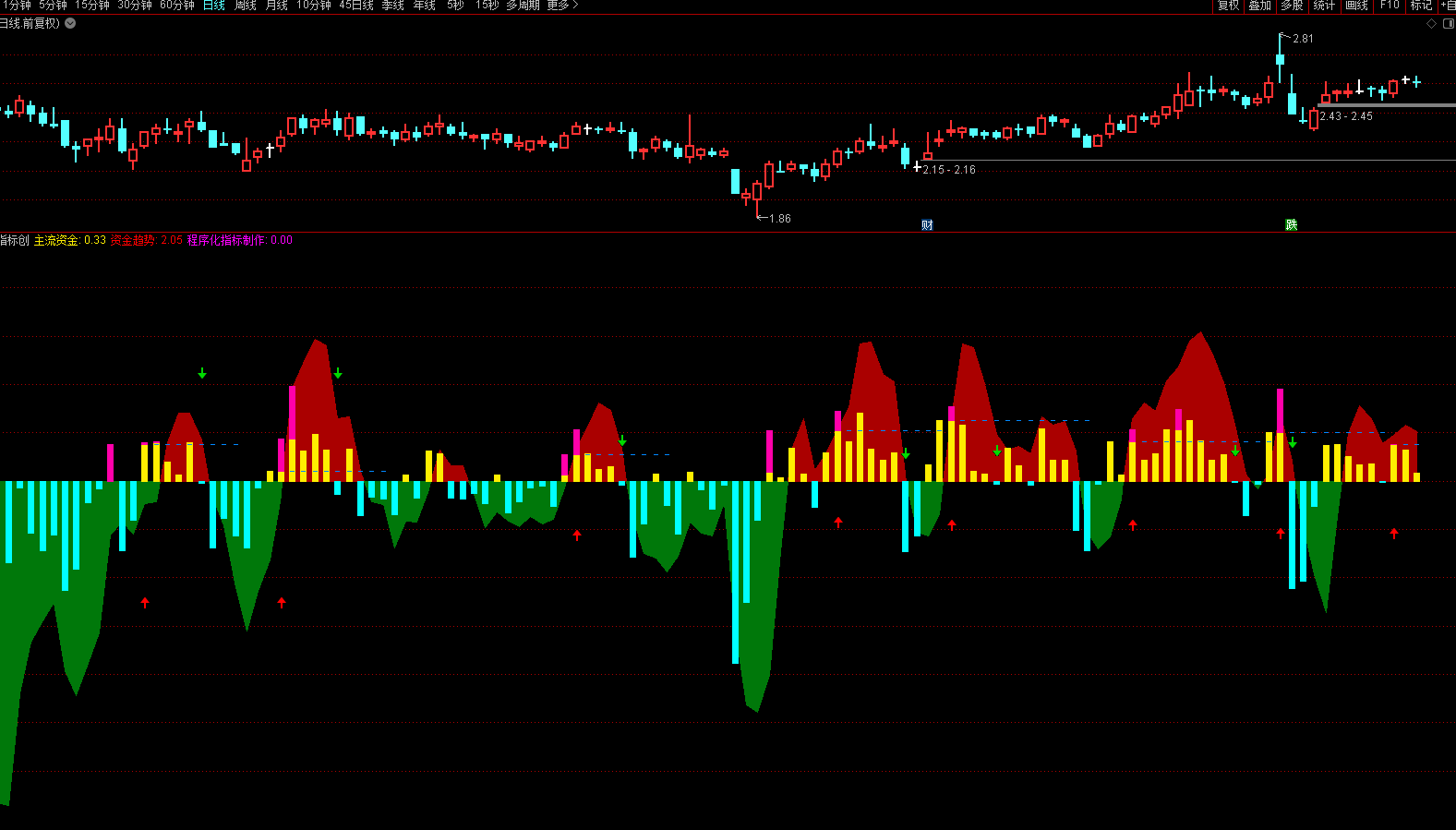Toggle the 多周期 multi-period view
Screen dimensions: 1456x830
click(523, 6)
